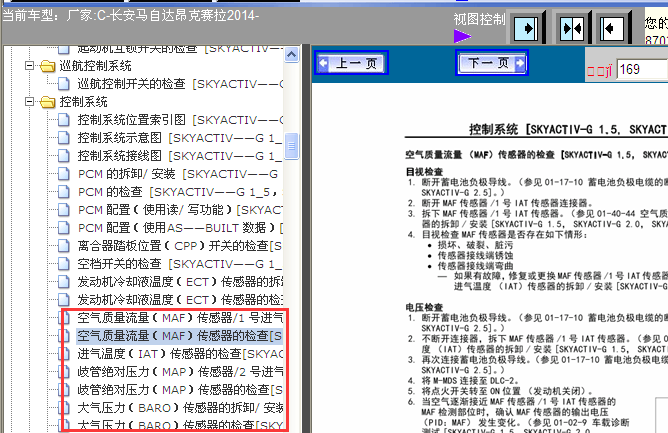This screenshot has width=668, height=433.
Task: Click document icon beside 巡航控制开关的检查
Action: pyautogui.click(x=63, y=84)
